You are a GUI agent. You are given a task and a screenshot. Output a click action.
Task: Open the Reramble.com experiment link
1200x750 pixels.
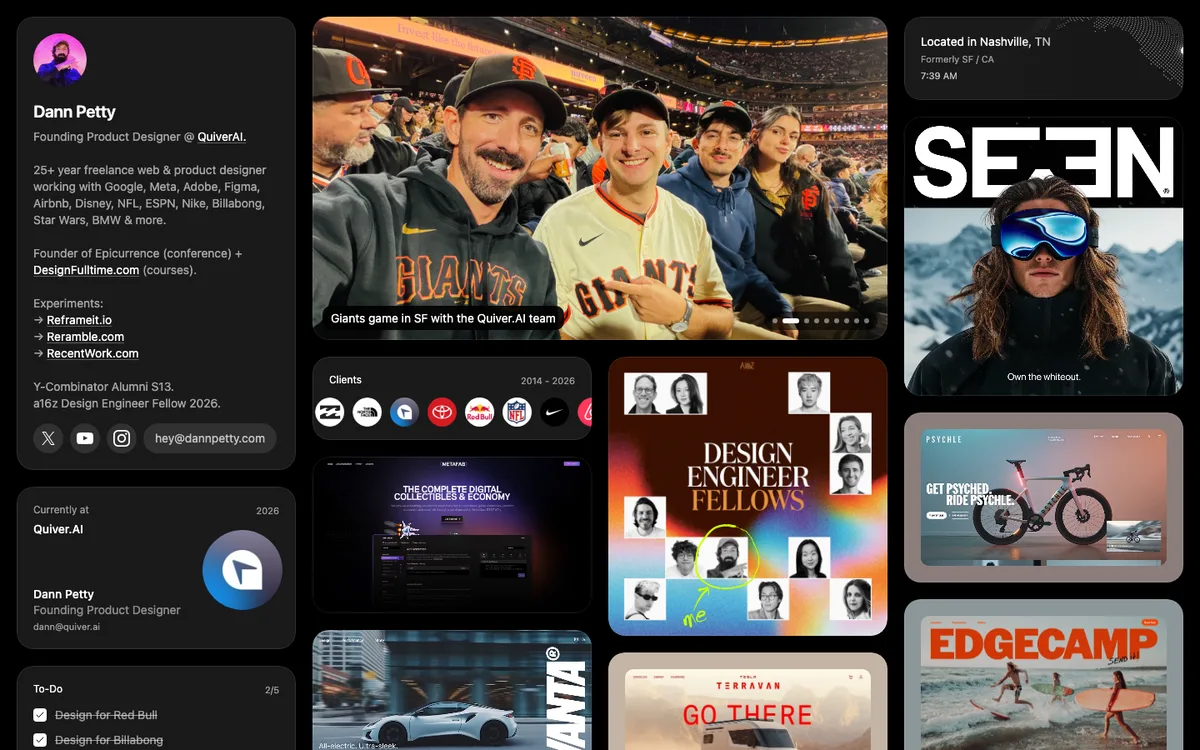click(85, 337)
